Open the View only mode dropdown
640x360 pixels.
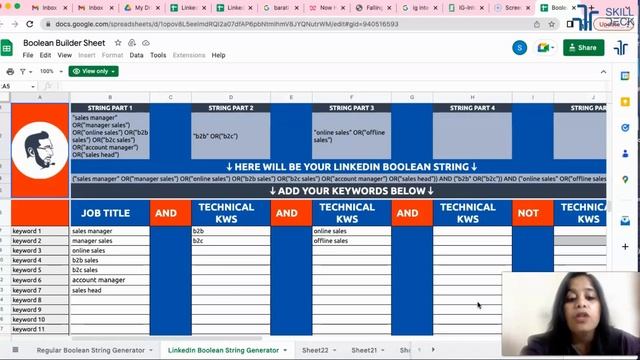(x=93, y=71)
